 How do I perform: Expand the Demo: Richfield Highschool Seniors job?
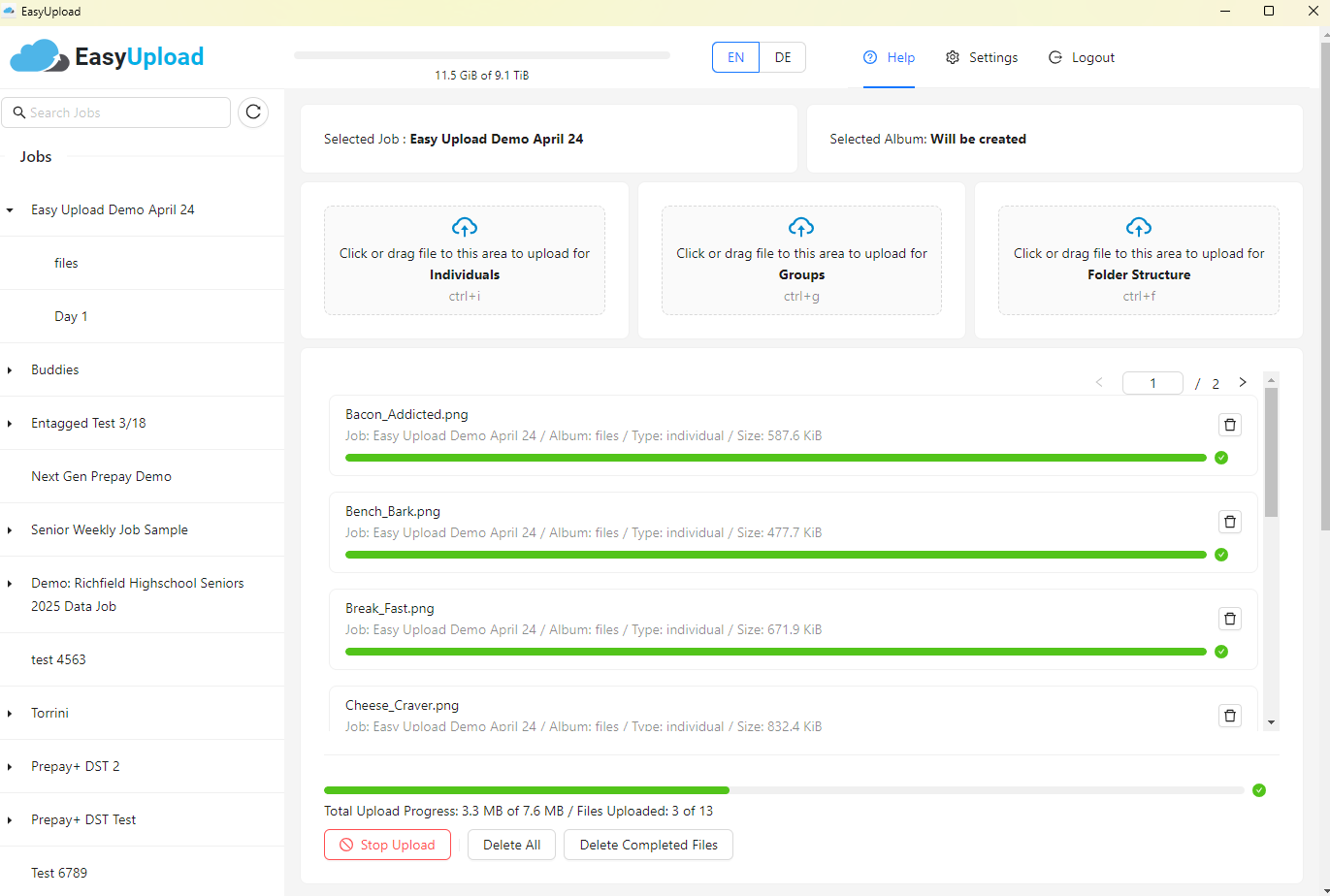pyautogui.click(x=10, y=583)
